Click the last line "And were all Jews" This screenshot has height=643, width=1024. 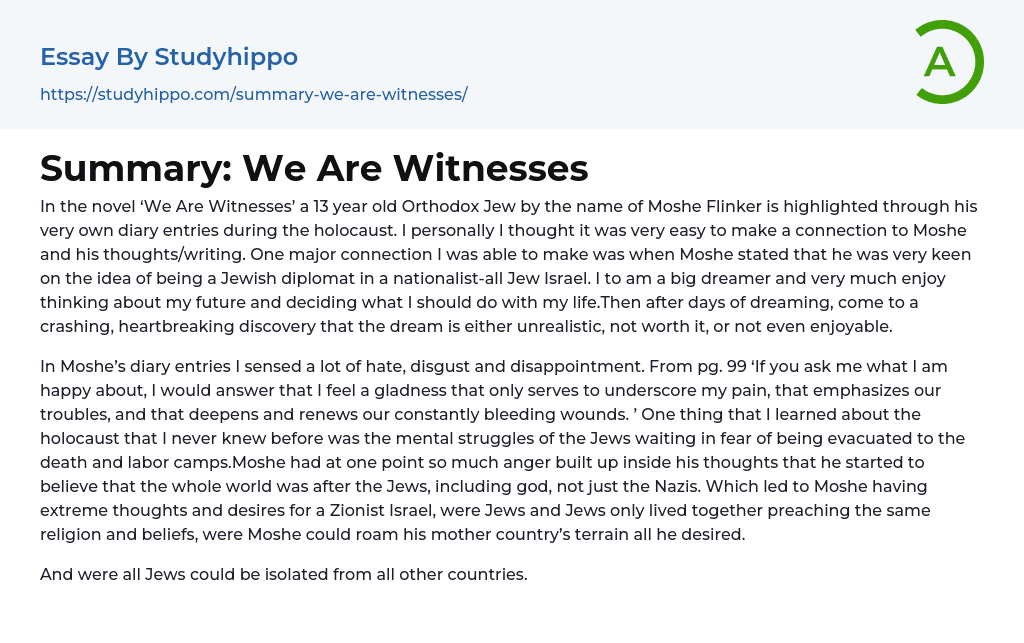coord(283,574)
